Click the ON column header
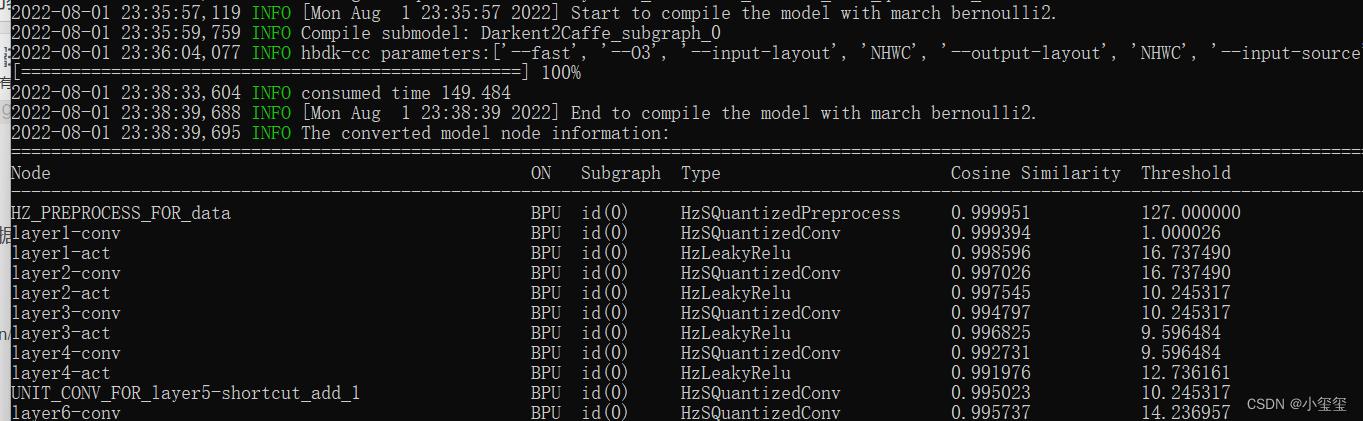Screen dimensions: 1363x421 (541, 173)
